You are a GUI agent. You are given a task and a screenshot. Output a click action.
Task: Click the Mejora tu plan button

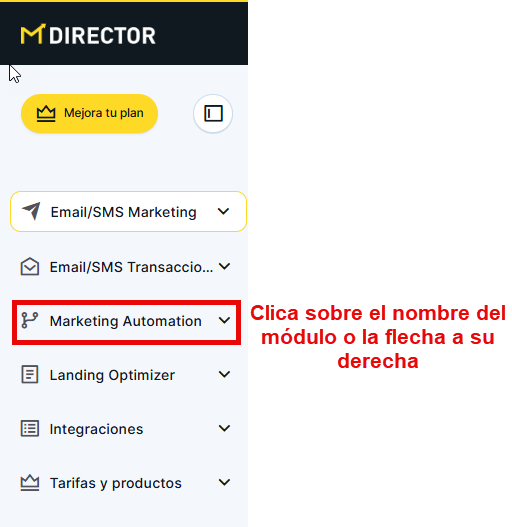[x=89, y=114]
